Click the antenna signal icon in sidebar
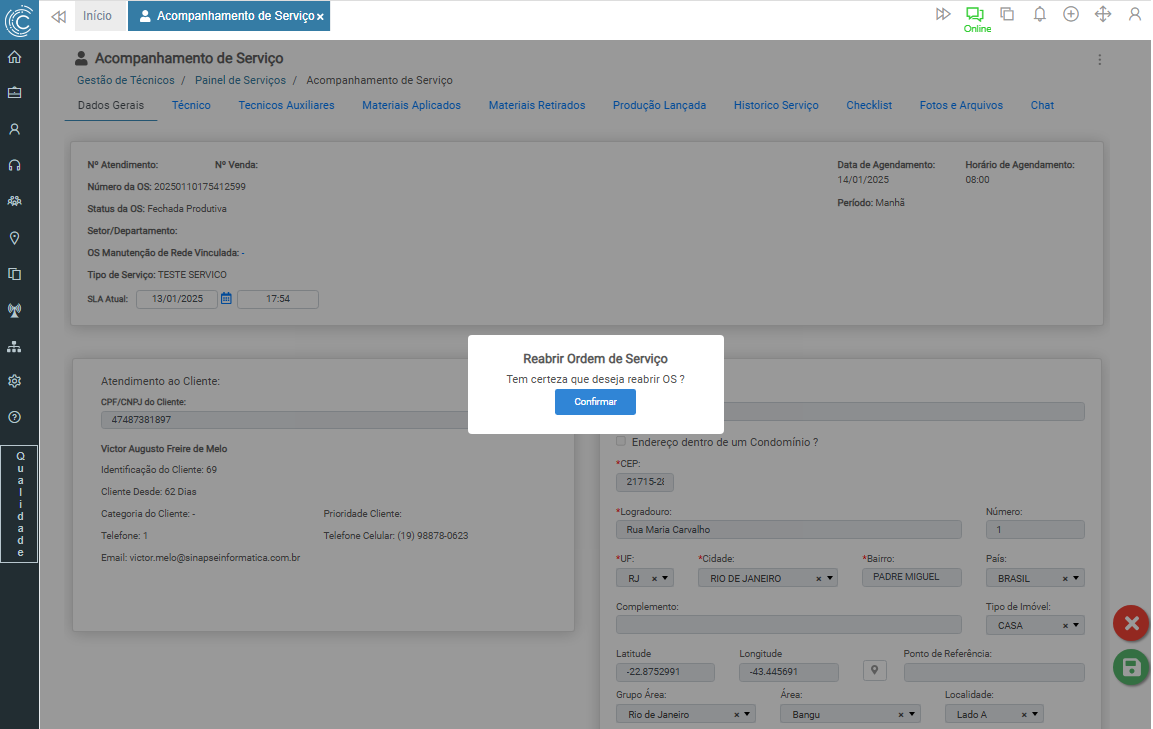Viewport: 1153px width, 729px height. [x=14, y=310]
